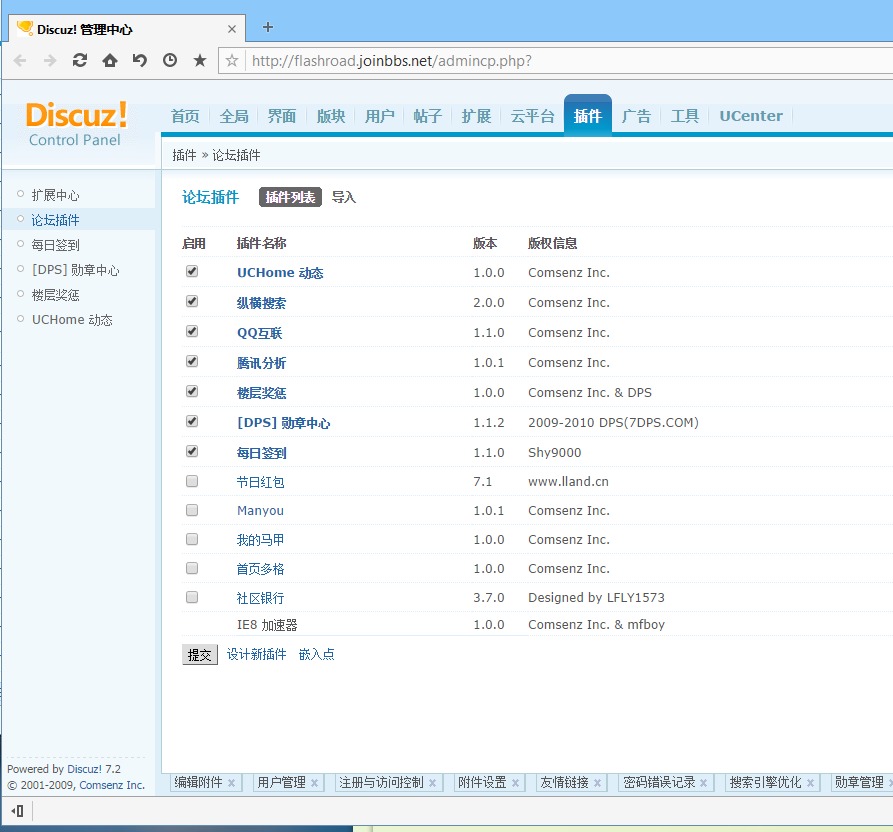Open the 工具 menu
The image size is (893, 832).
(685, 116)
